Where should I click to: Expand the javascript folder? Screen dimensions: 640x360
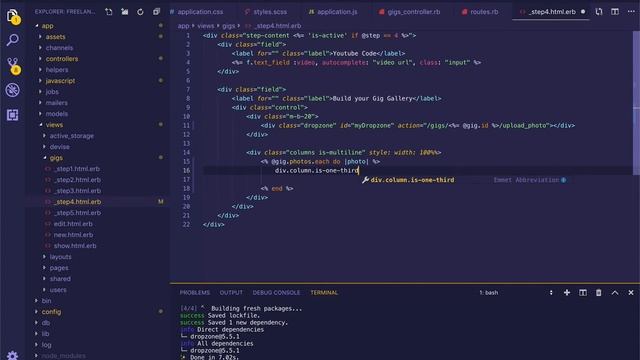[x=60, y=81]
